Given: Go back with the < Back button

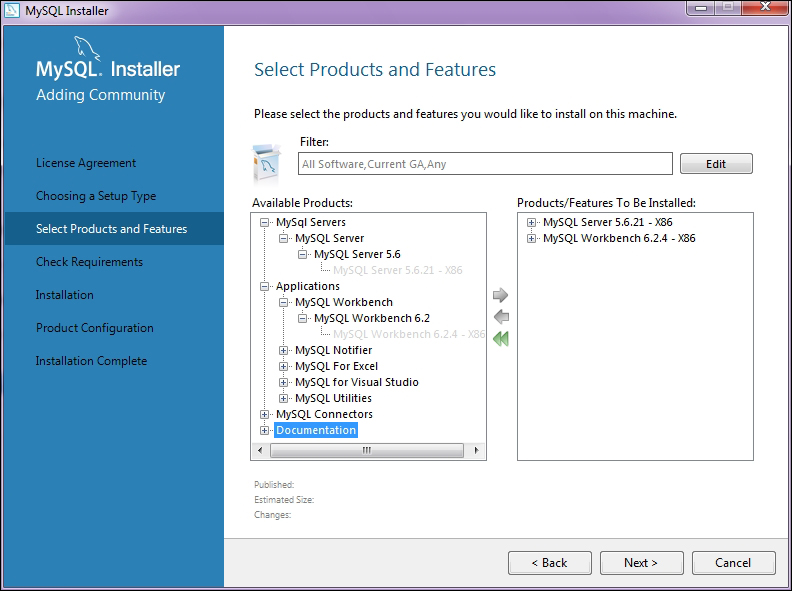Looking at the screenshot, I should [x=548, y=562].
